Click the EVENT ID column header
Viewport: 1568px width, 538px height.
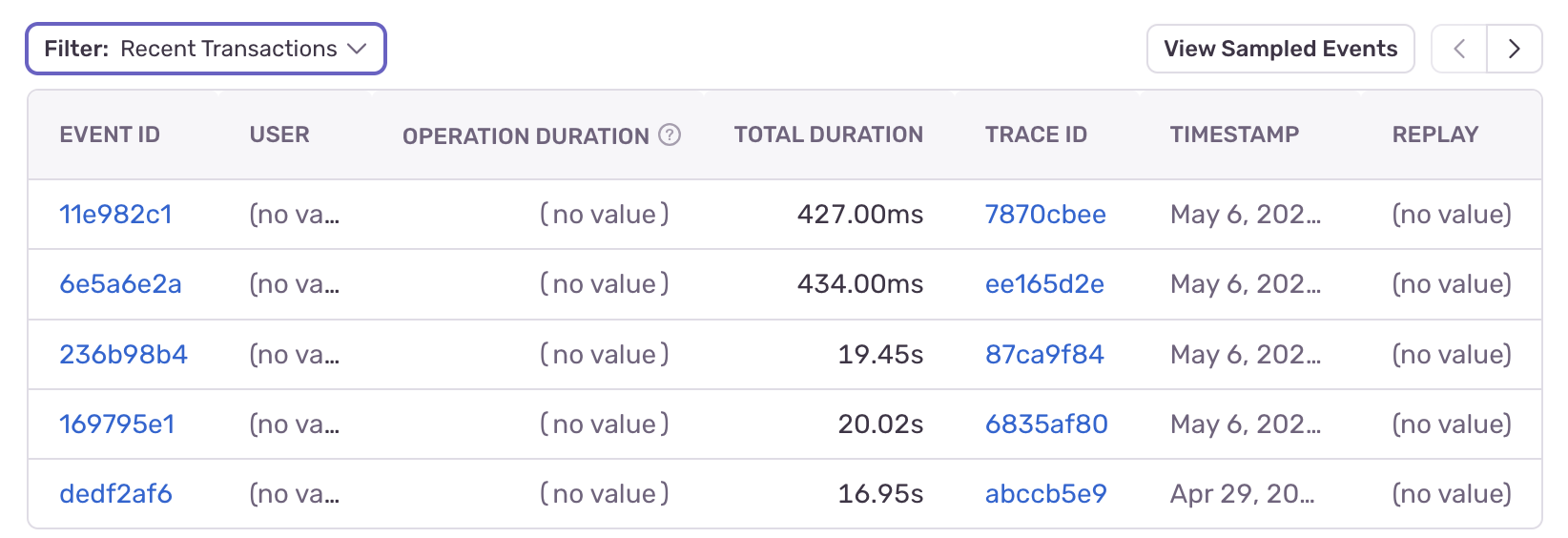pos(110,134)
